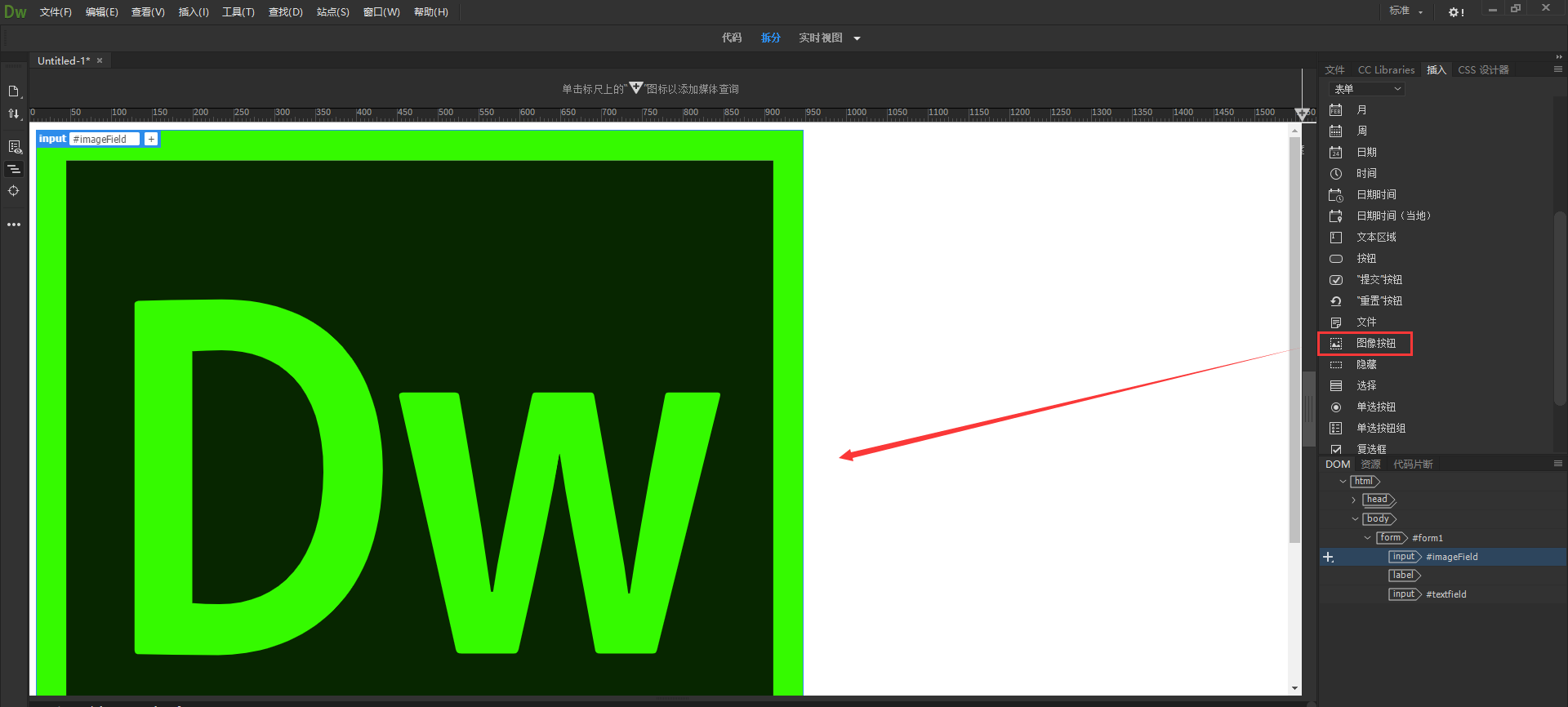
Task: Click the plus icon beside input in DOM
Action: (1329, 557)
